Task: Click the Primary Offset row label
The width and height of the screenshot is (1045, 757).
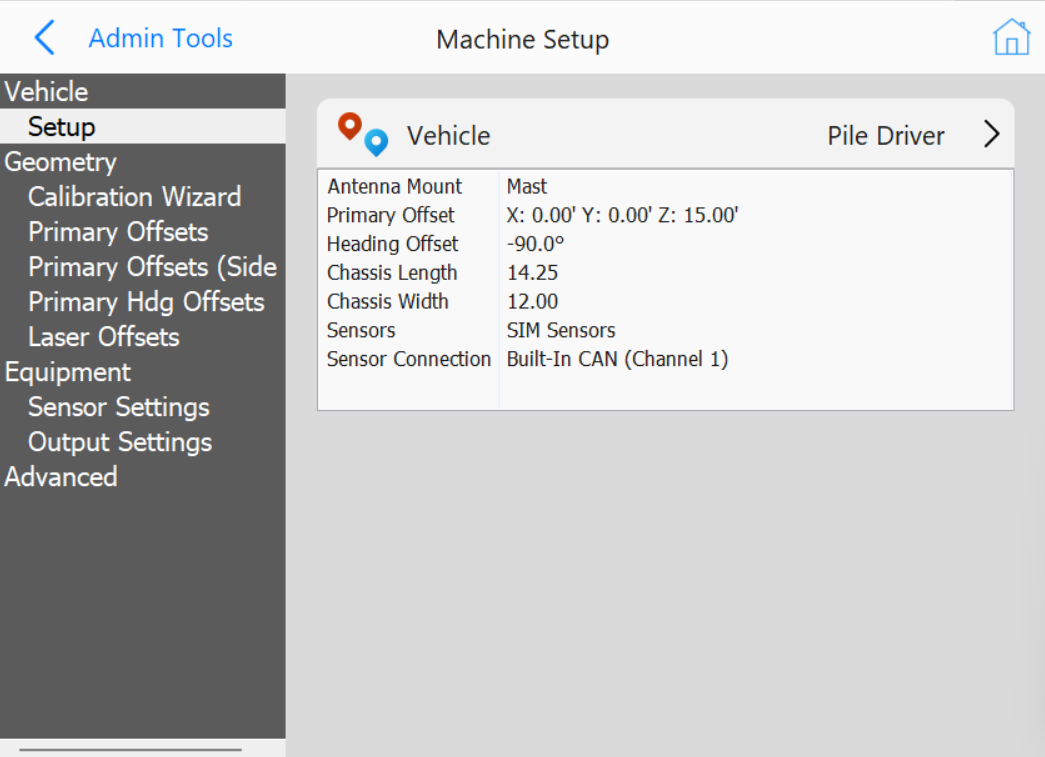Action: (x=391, y=215)
